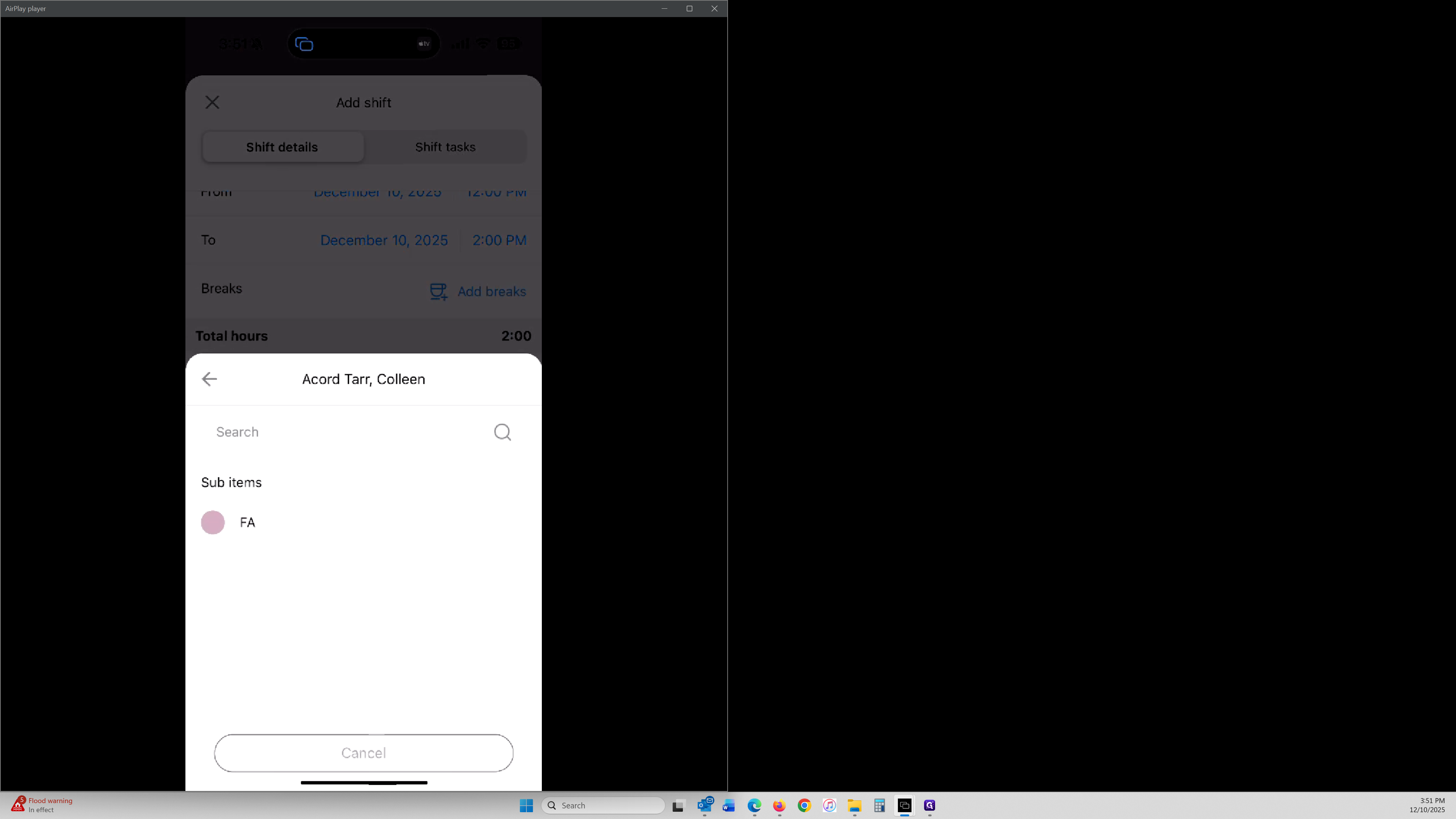This screenshot has width=1456, height=819.
Task: Select the FA pink color circle
Action: (212, 522)
